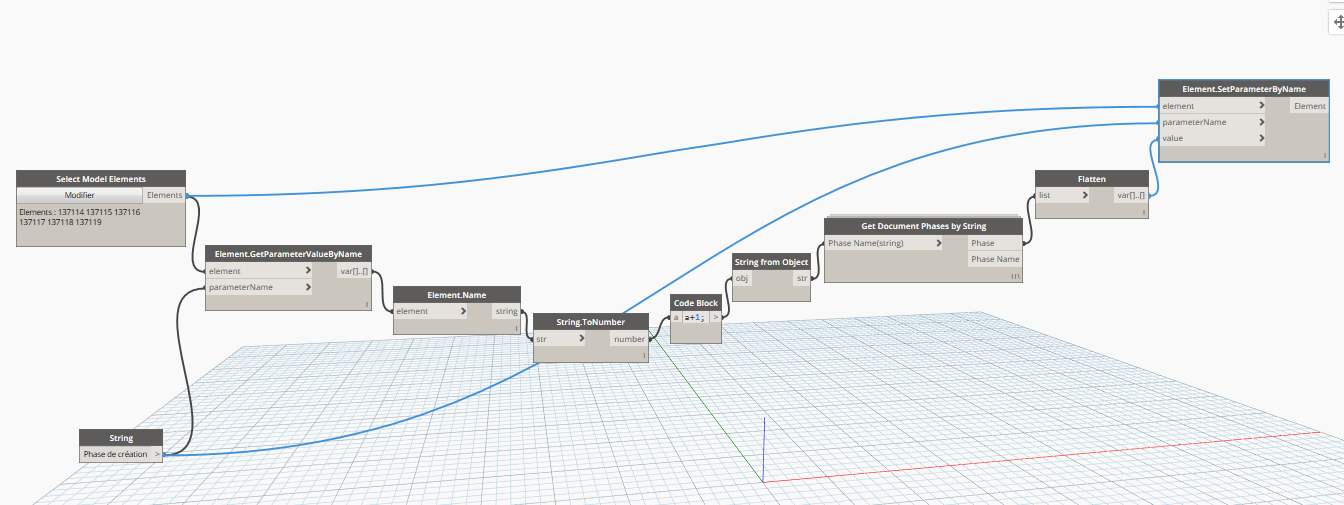The width and height of the screenshot is (1344, 505).
Task: Expand the element input chevron on Element.Name
Action: [463, 311]
